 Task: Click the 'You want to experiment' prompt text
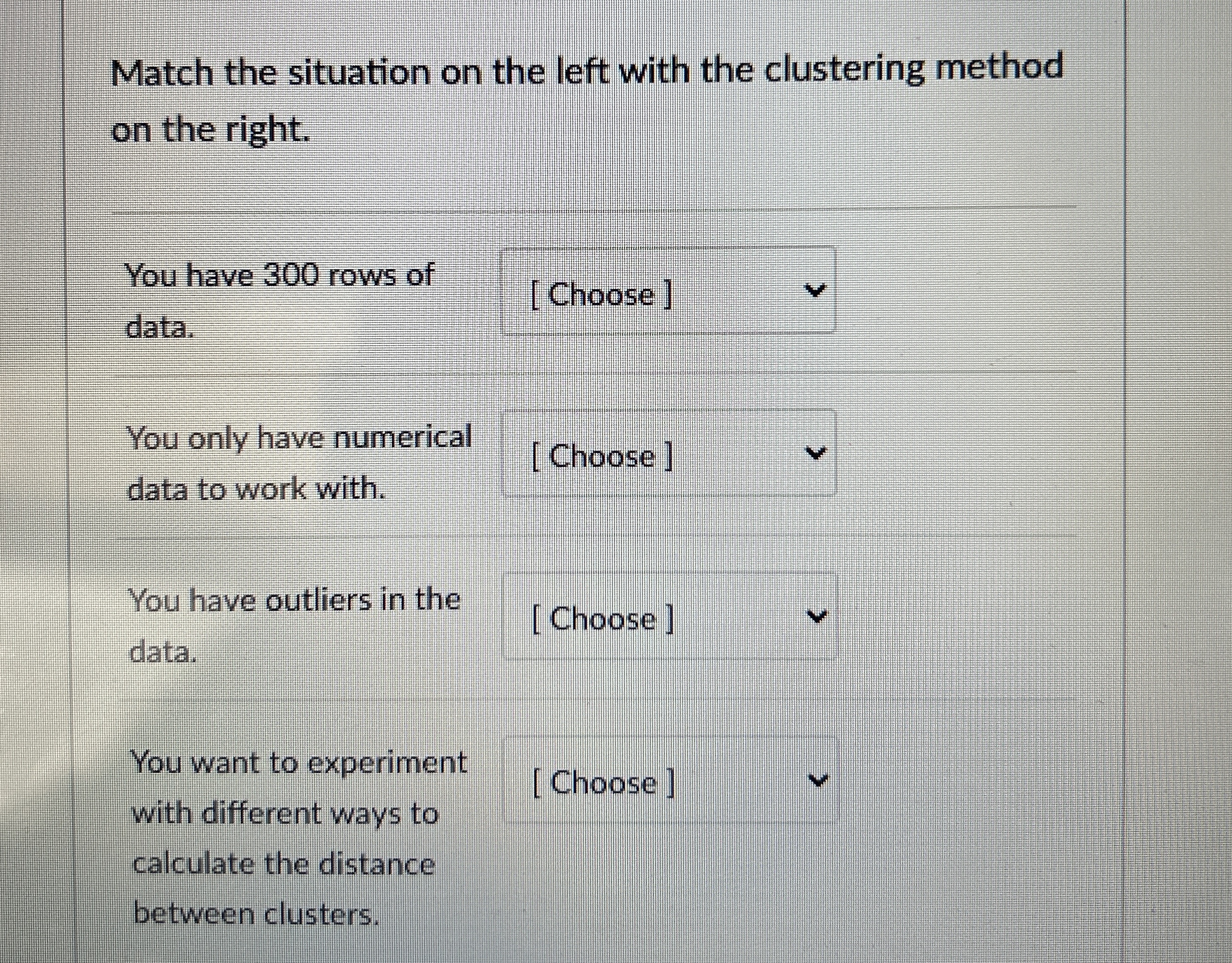[299, 762]
